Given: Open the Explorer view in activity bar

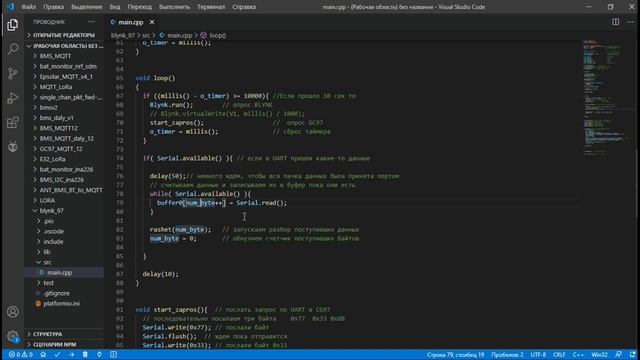Looking at the screenshot, I should point(13,25).
